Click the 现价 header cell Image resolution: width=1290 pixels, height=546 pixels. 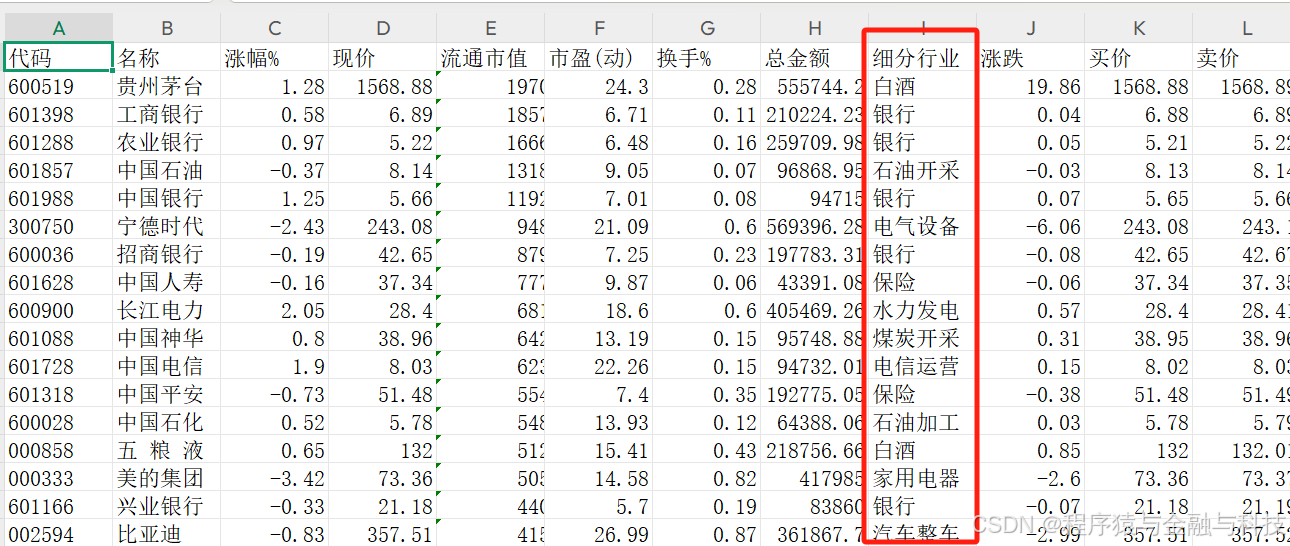(x=383, y=58)
